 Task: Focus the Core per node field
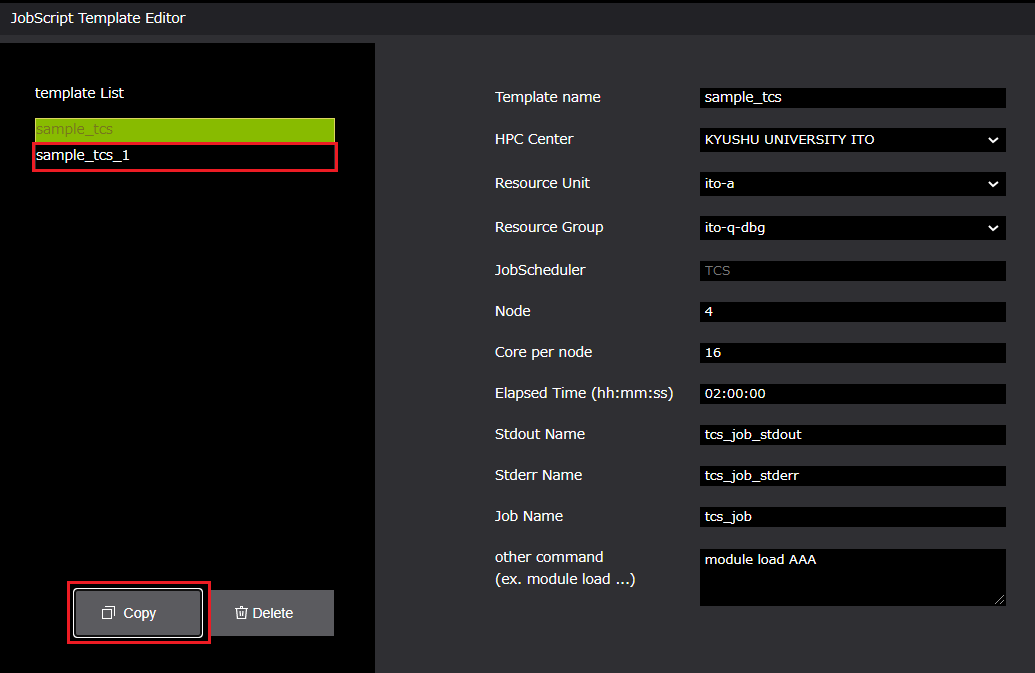[852, 353]
